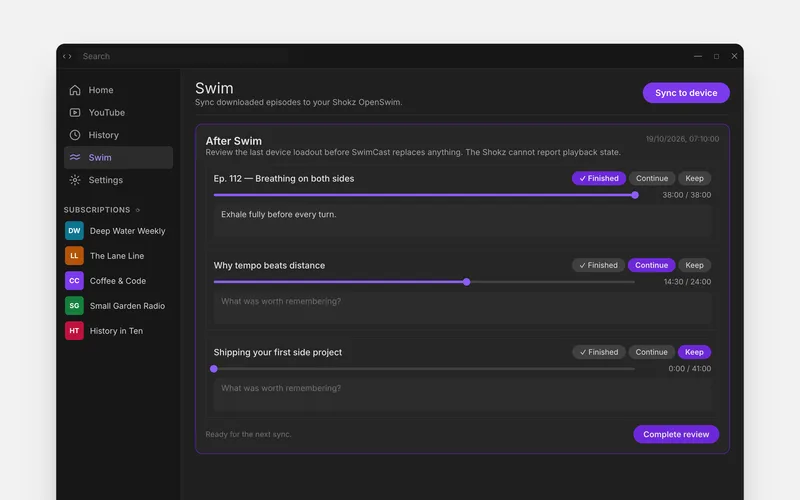Viewport: 800px width, 500px height.
Task: Set Why tempo beats distance to Keep
Action: coord(694,265)
